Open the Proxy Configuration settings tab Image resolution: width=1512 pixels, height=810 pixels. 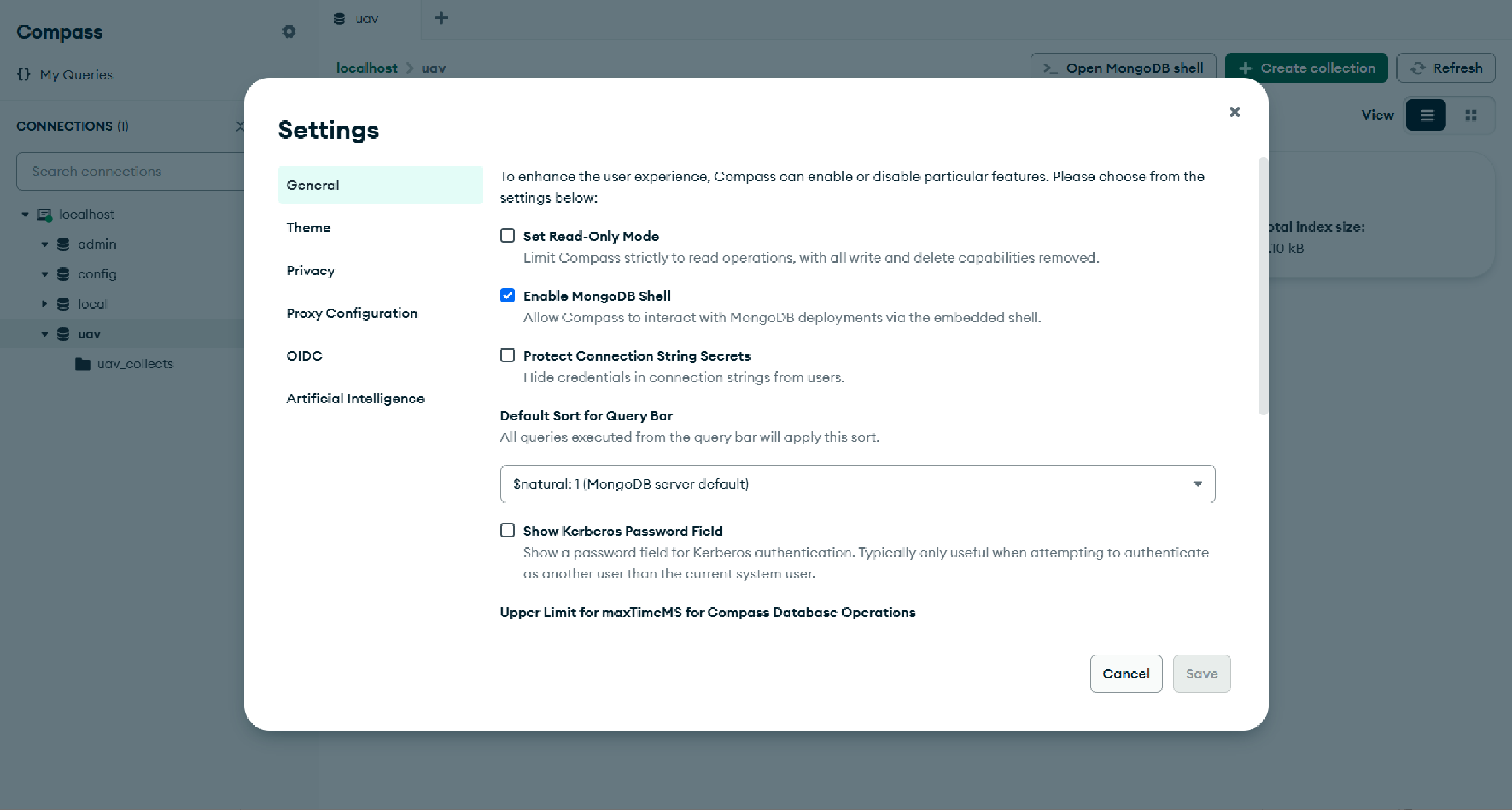(380, 313)
